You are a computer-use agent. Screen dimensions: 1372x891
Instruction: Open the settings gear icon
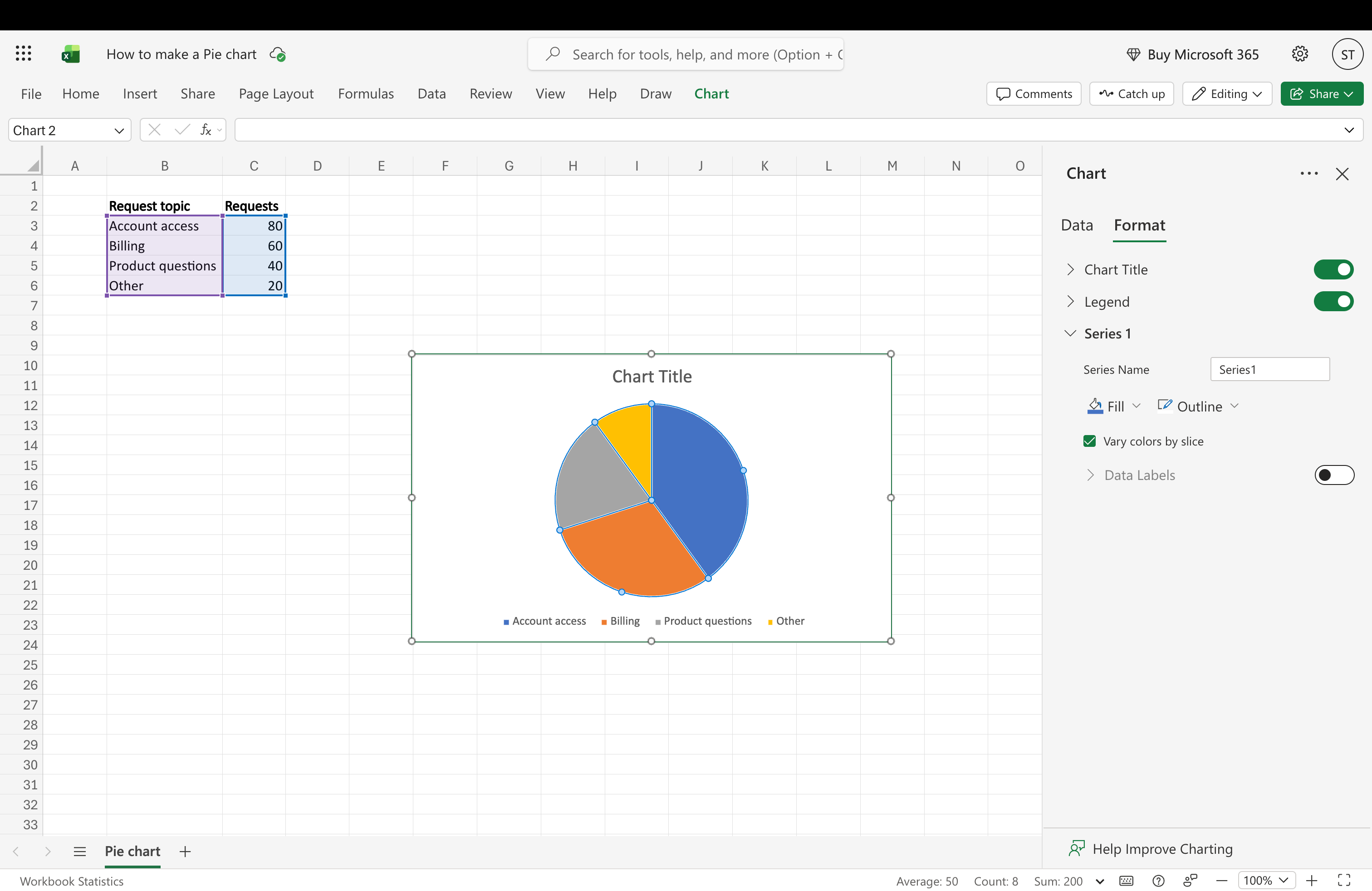1299,54
